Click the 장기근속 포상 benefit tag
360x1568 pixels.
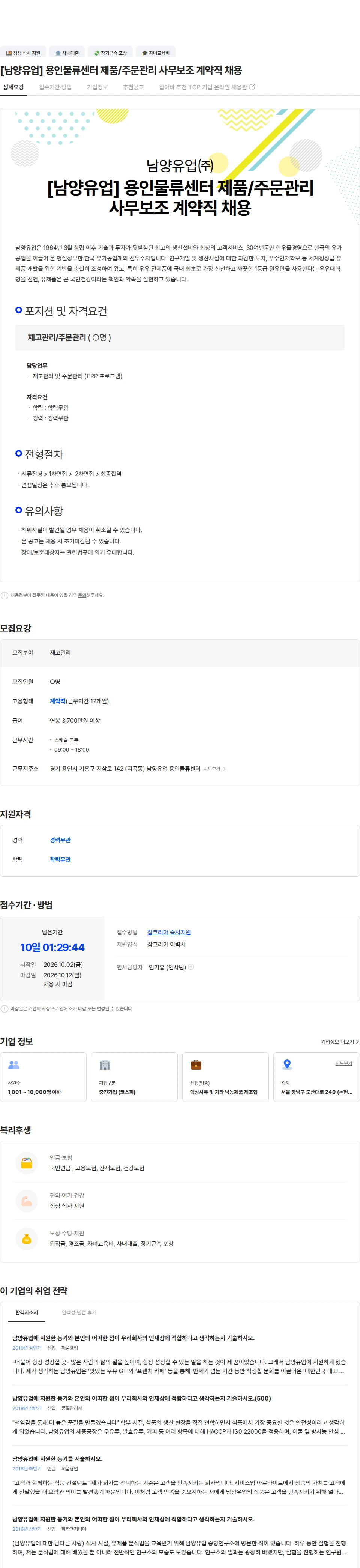[x=110, y=53]
